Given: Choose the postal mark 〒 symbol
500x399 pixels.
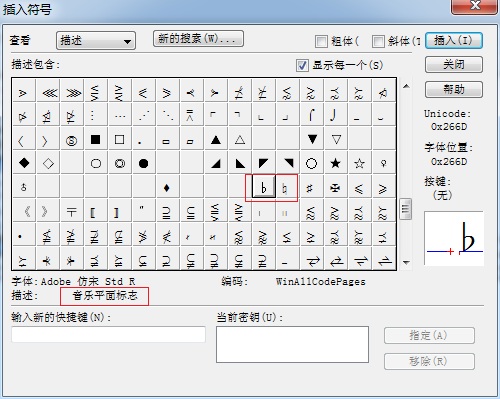Looking at the screenshot, I should point(72,212).
